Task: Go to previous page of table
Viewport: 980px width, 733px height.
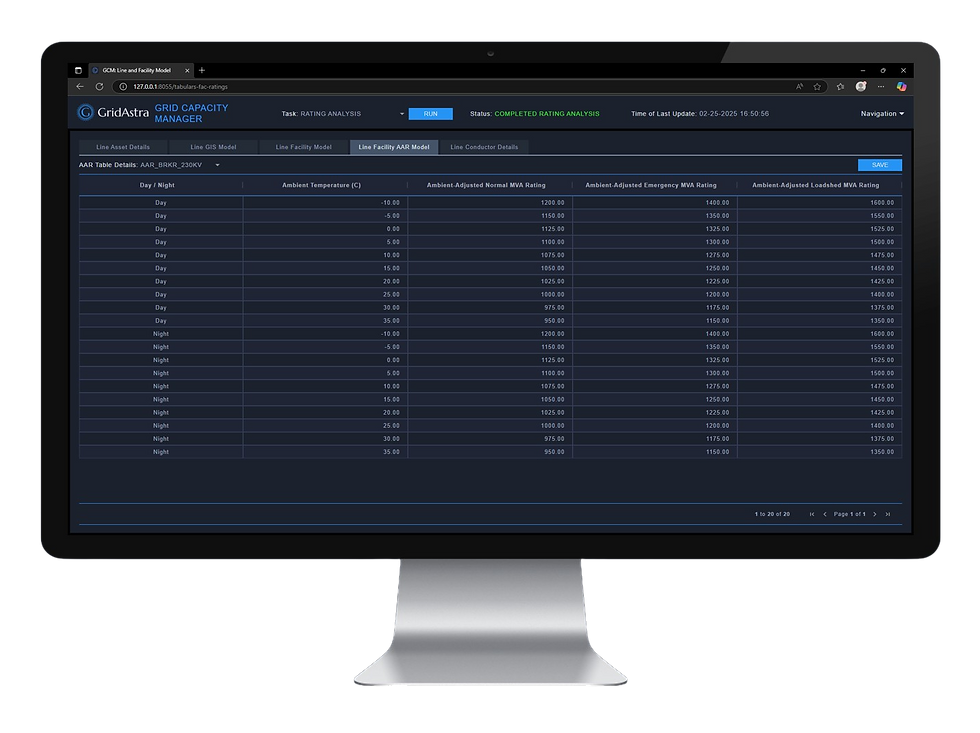Action: (825, 514)
